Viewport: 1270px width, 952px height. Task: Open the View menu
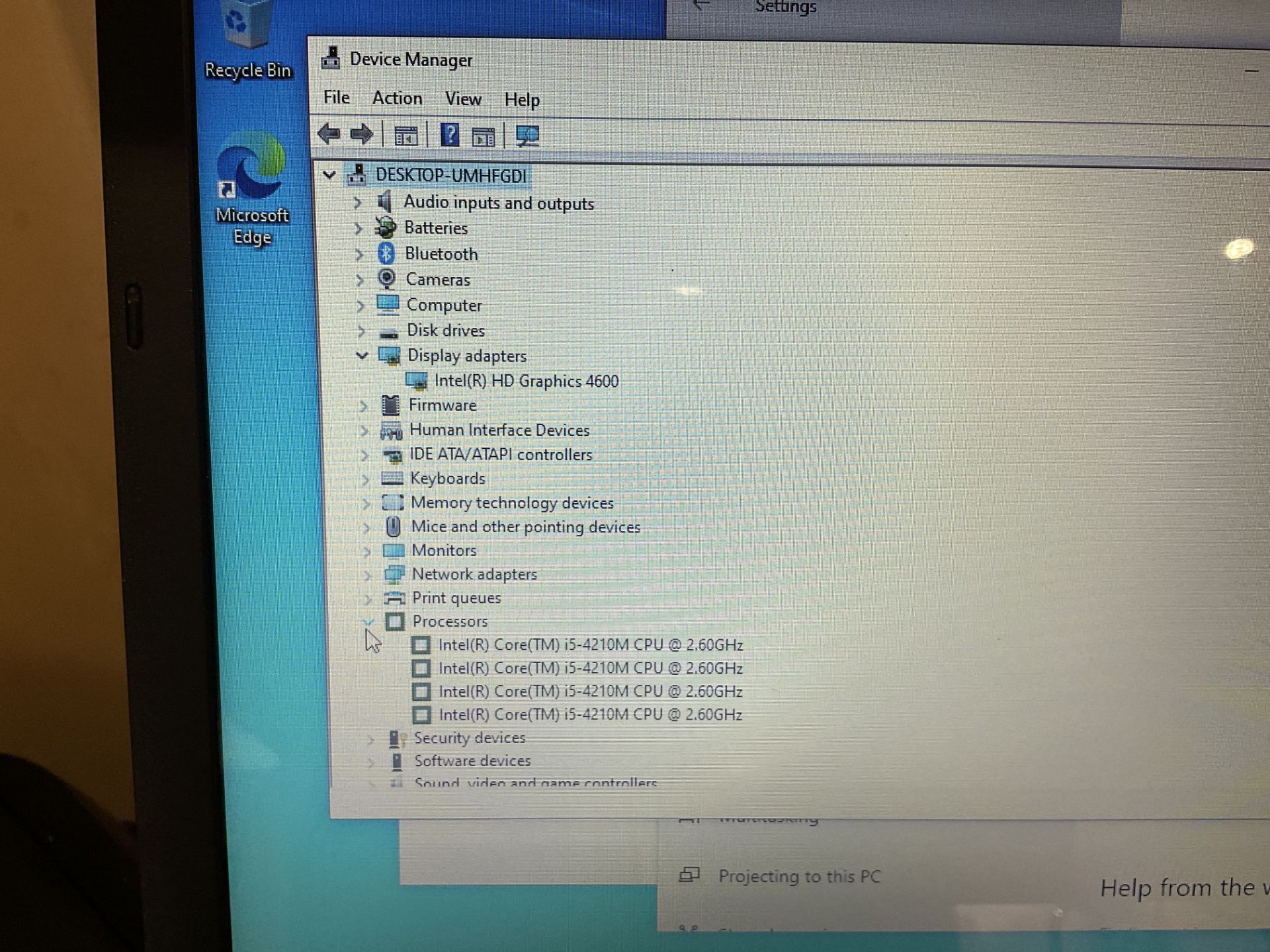coord(463,99)
